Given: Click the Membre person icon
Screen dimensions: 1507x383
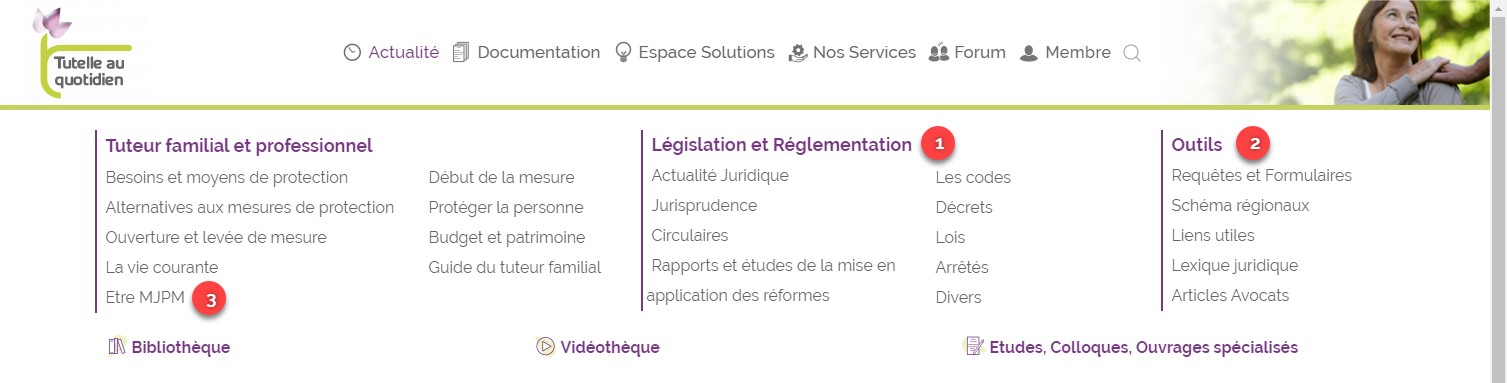Looking at the screenshot, I should (x=1028, y=53).
